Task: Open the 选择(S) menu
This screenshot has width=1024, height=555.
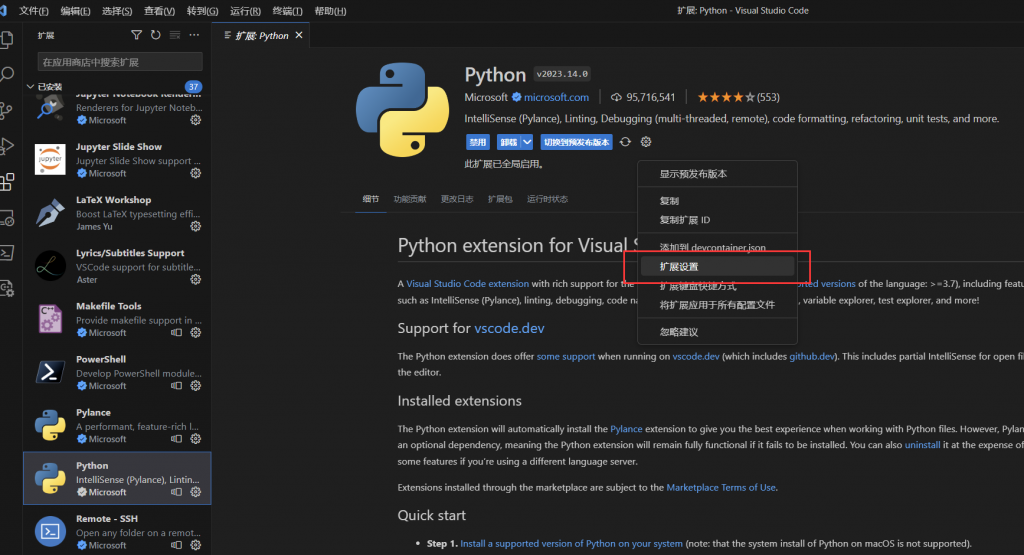Action: (x=117, y=11)
